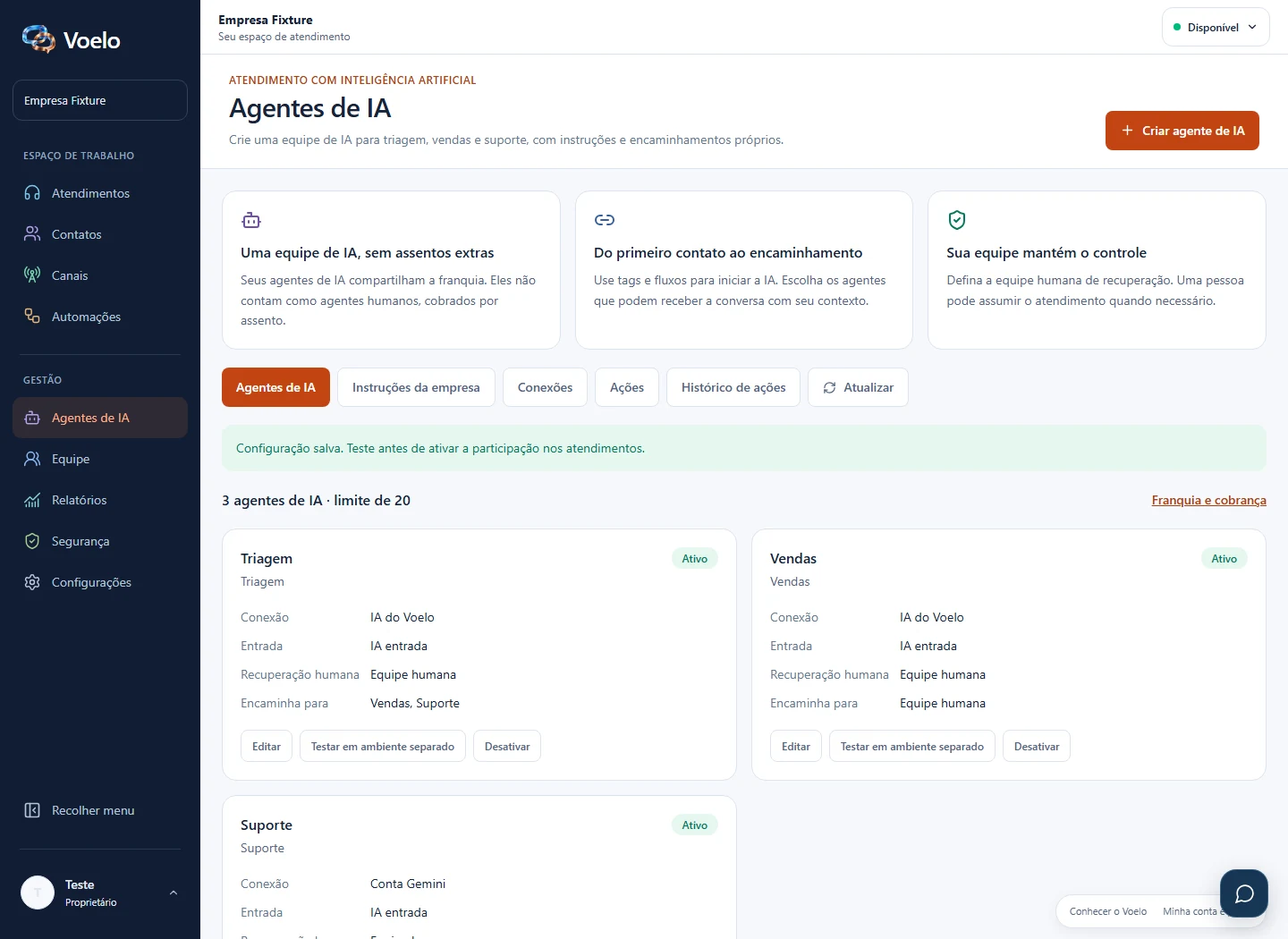Expand the Teste account menu chevron

(174, 892)
